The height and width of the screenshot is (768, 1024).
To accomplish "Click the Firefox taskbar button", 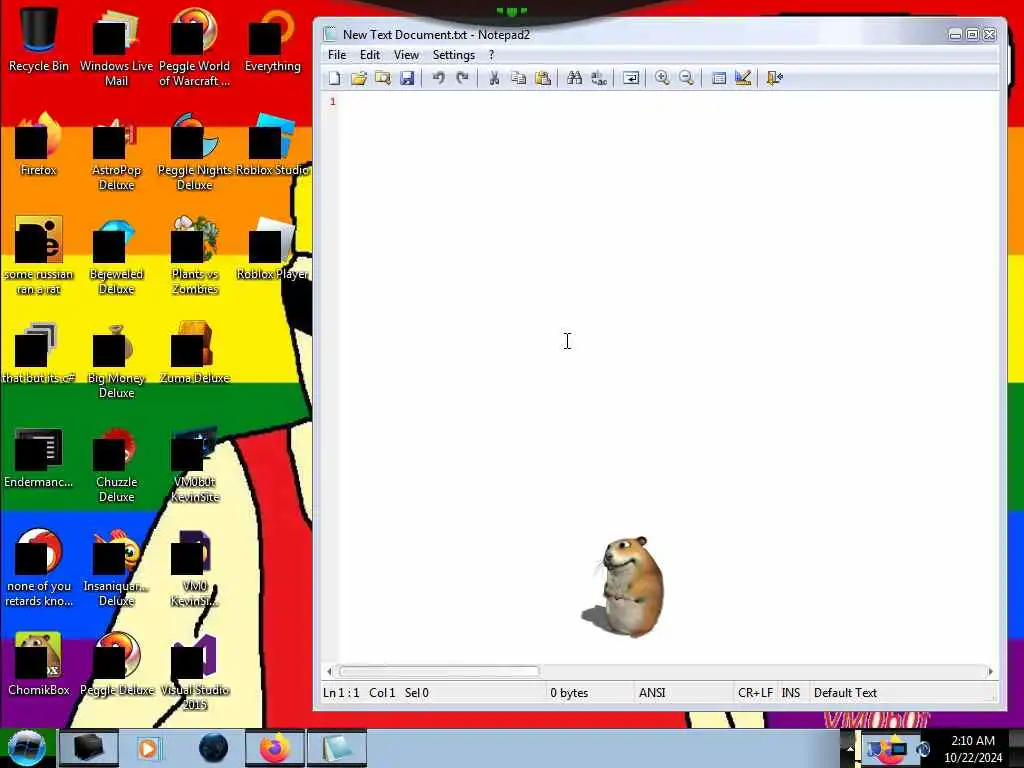I will coord(275,748).
